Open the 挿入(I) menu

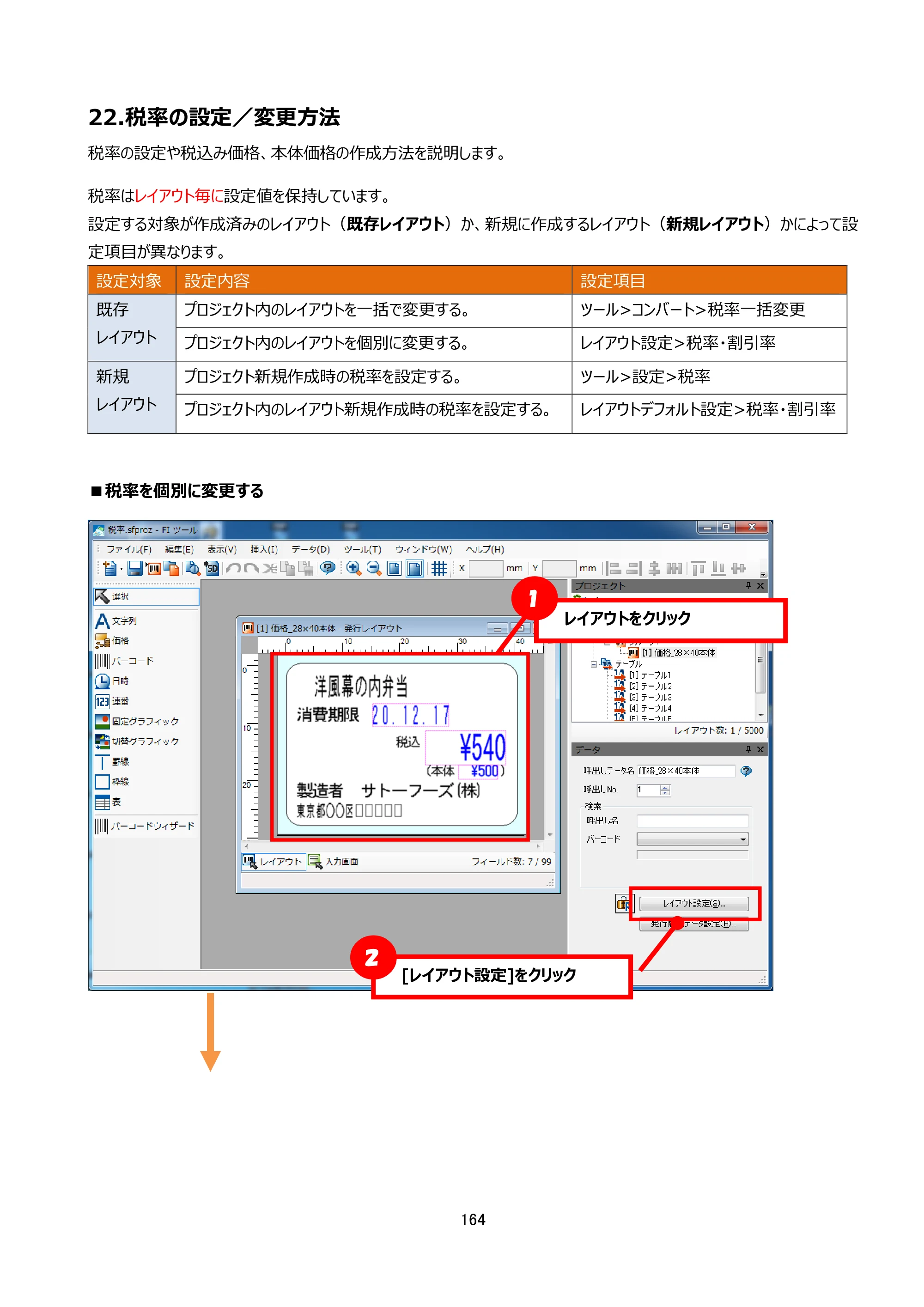264,549
